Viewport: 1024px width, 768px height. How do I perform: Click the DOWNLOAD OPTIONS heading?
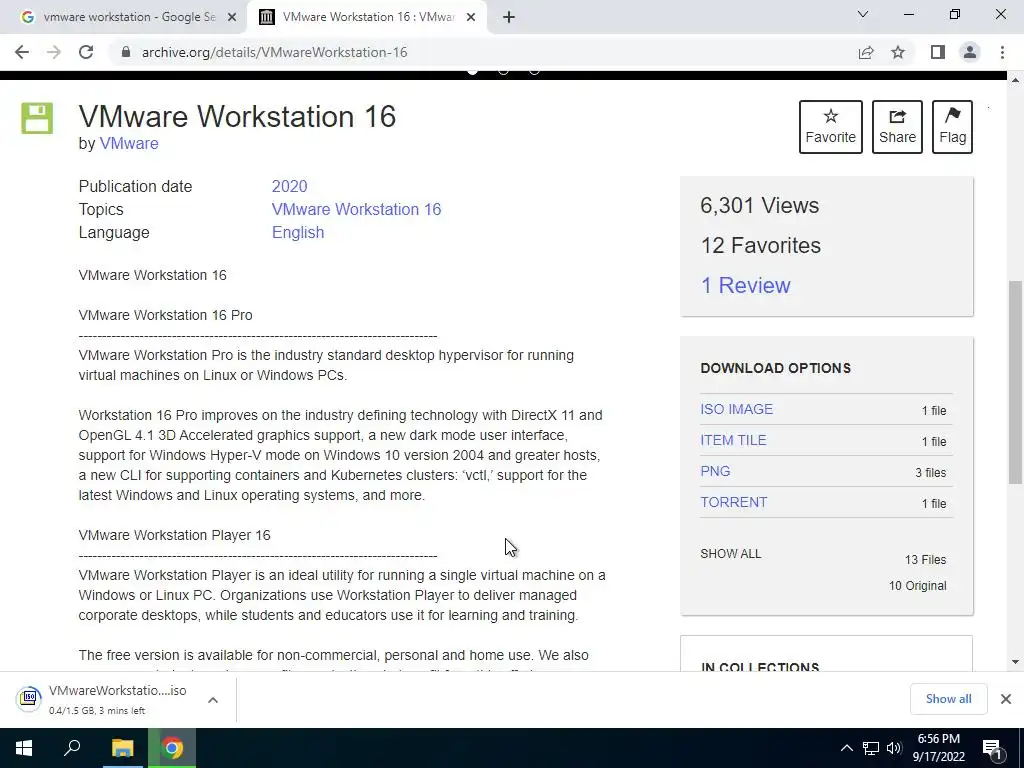coord(775,368)
